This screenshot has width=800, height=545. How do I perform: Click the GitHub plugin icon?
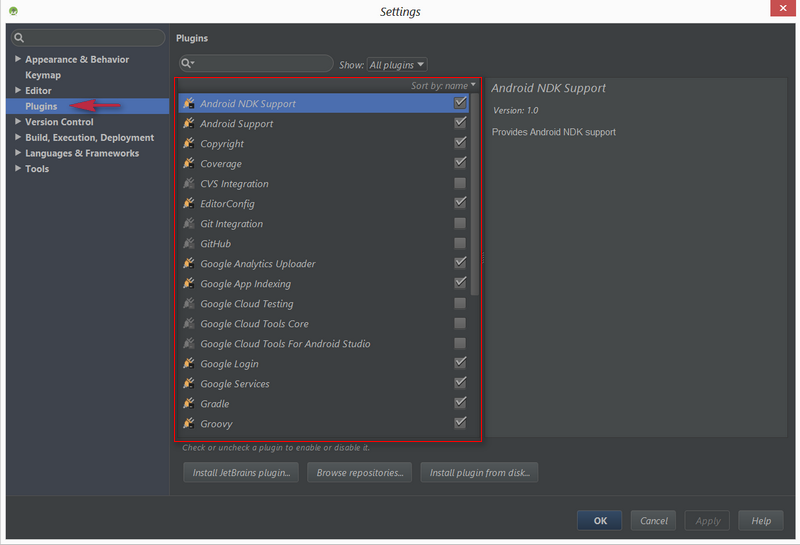pos(189,244)
